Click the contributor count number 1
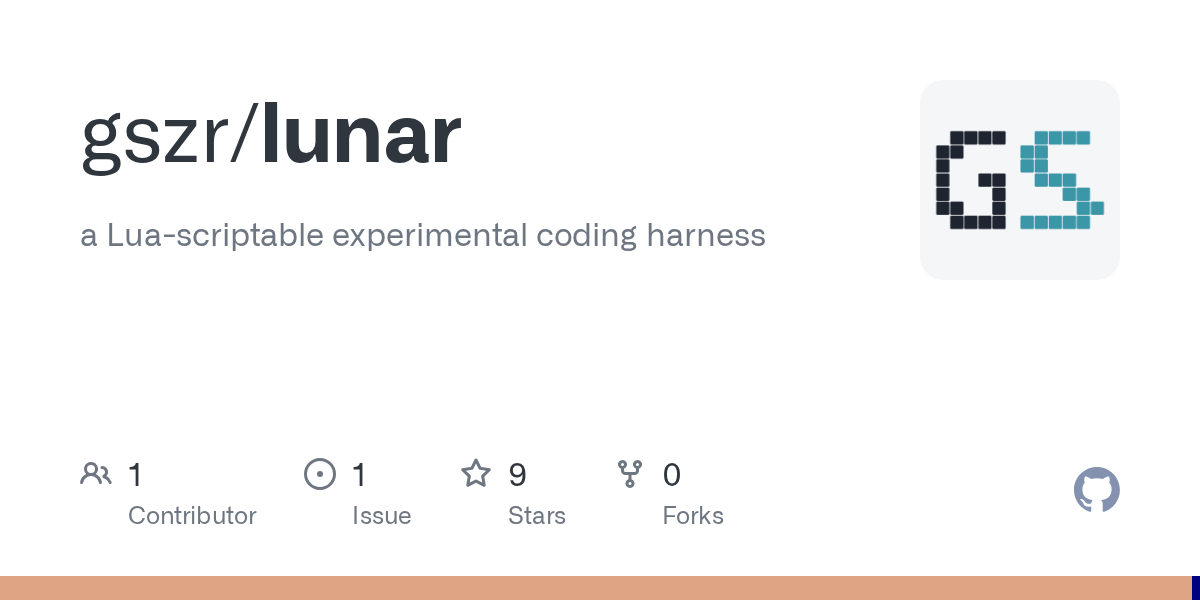1200x600 pixels. 135,474
